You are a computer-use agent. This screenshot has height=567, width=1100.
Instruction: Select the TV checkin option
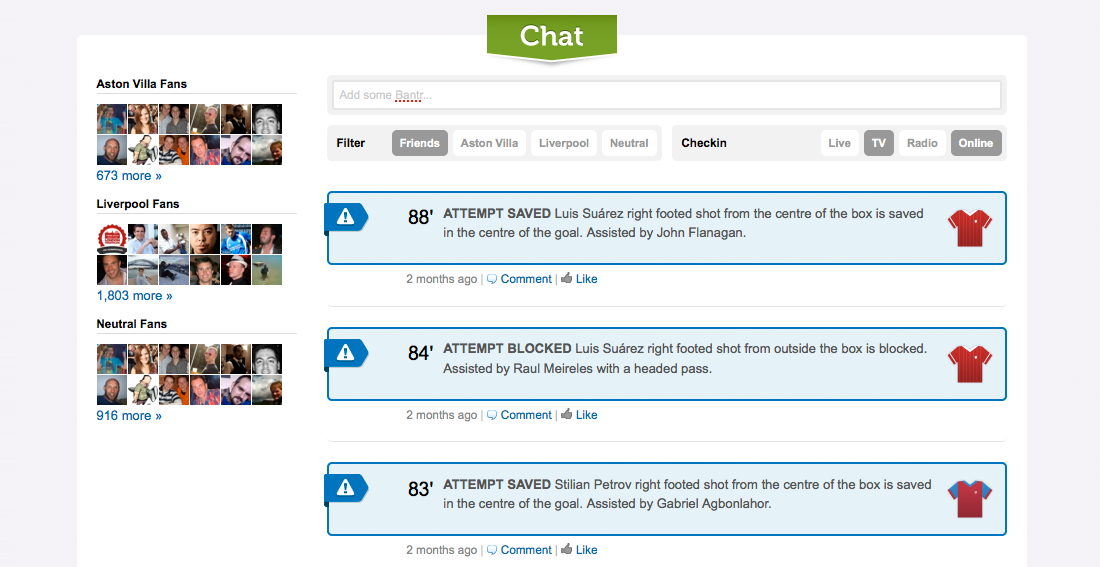879,143
